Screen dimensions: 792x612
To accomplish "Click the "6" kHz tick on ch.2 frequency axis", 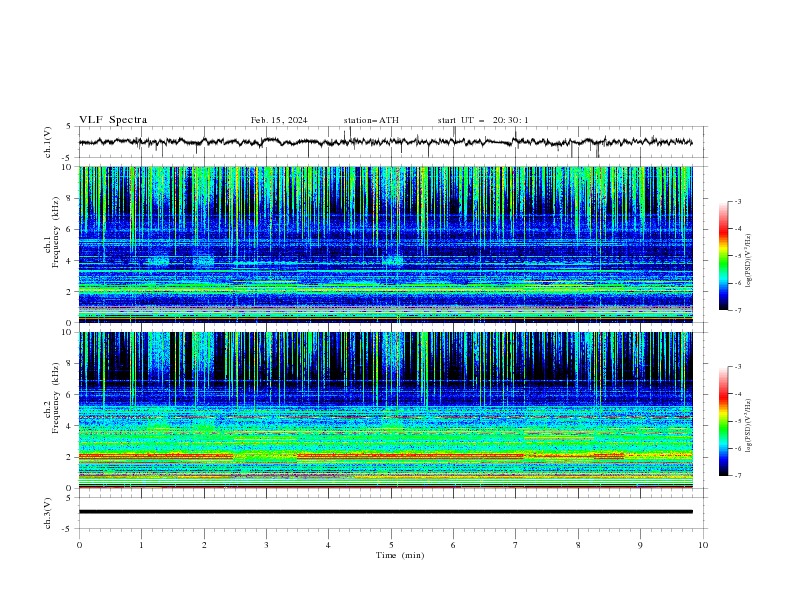I will 69,395.
